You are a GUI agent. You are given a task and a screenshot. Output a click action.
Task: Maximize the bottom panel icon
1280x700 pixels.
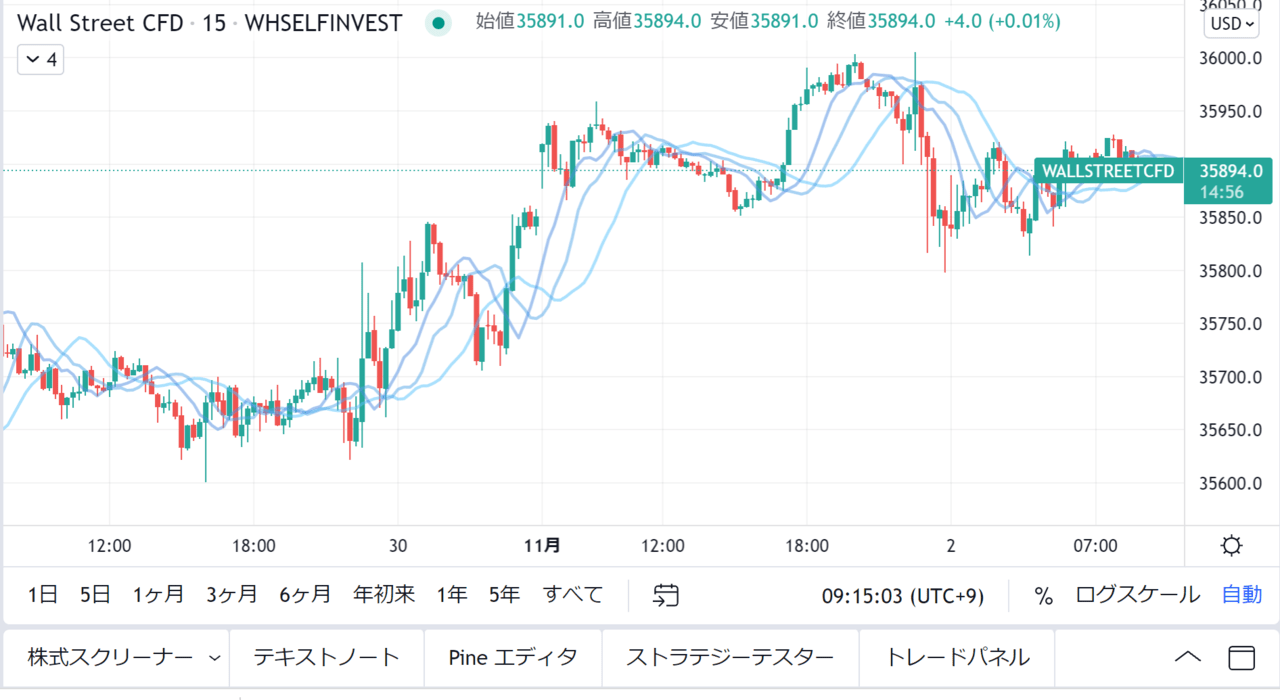1241,657
